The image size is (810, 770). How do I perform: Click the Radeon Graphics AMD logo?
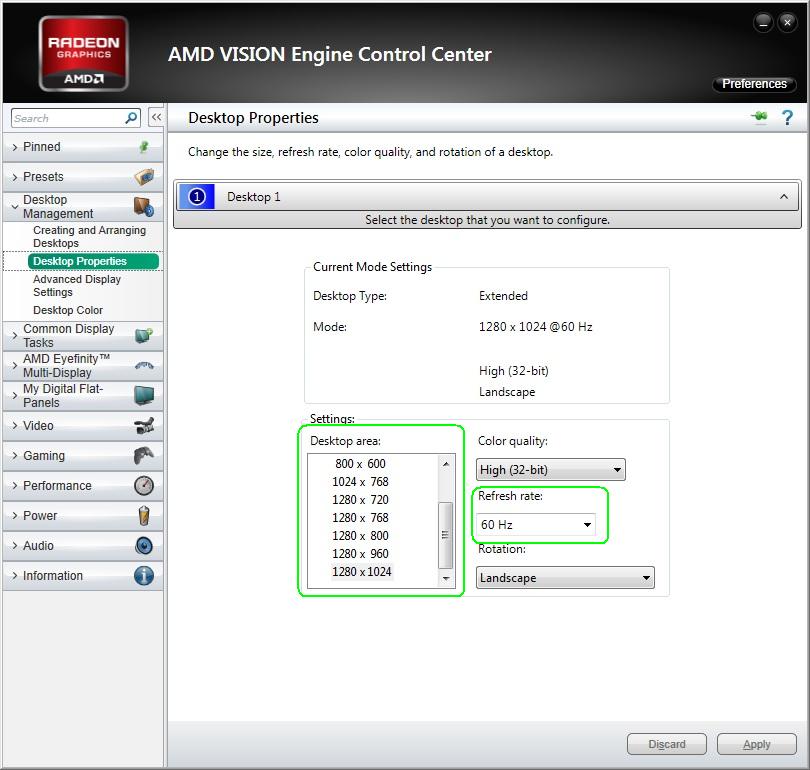[84, 54]
